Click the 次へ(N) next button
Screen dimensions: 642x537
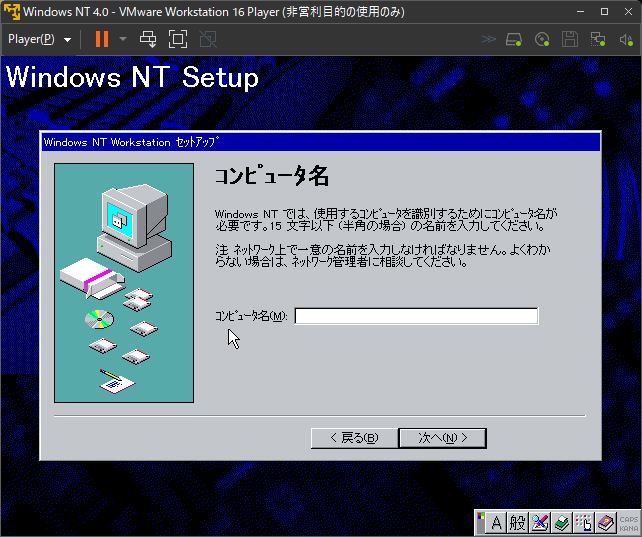(x=443, y=438)
